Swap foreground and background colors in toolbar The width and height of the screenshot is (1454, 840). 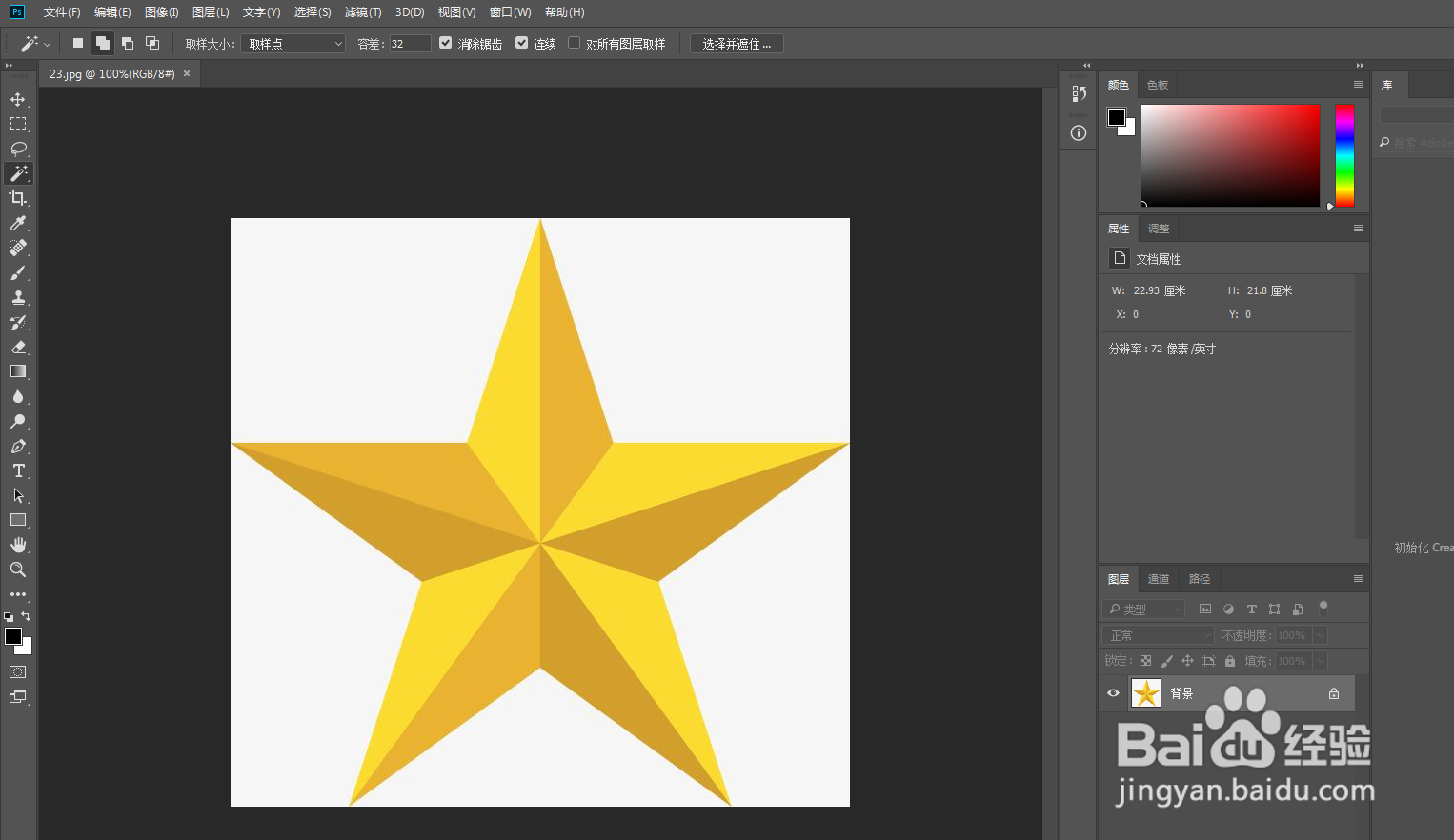click(27, 616)
